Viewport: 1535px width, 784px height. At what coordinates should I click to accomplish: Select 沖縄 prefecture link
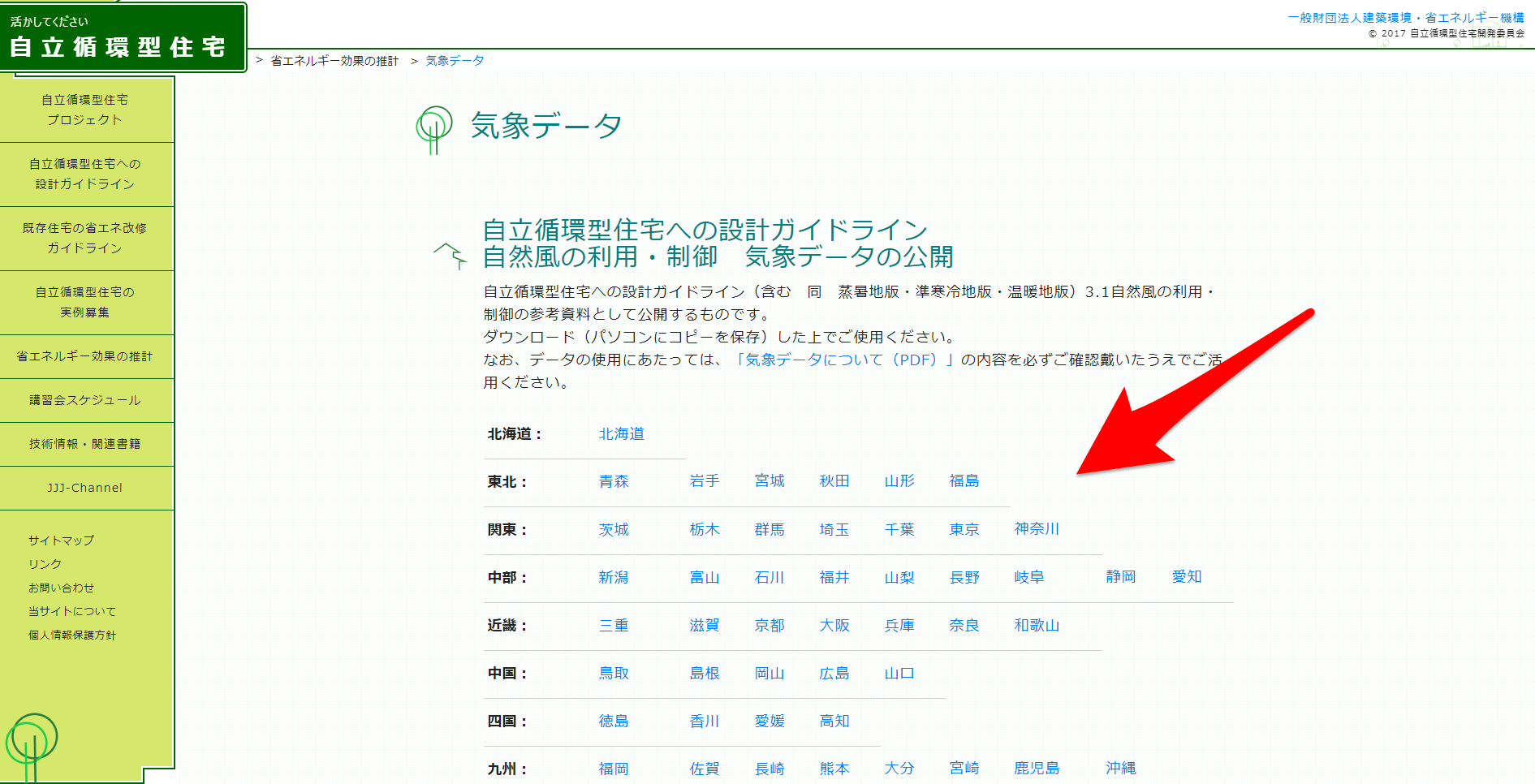pyautogui.click(x=1120, y=768)
